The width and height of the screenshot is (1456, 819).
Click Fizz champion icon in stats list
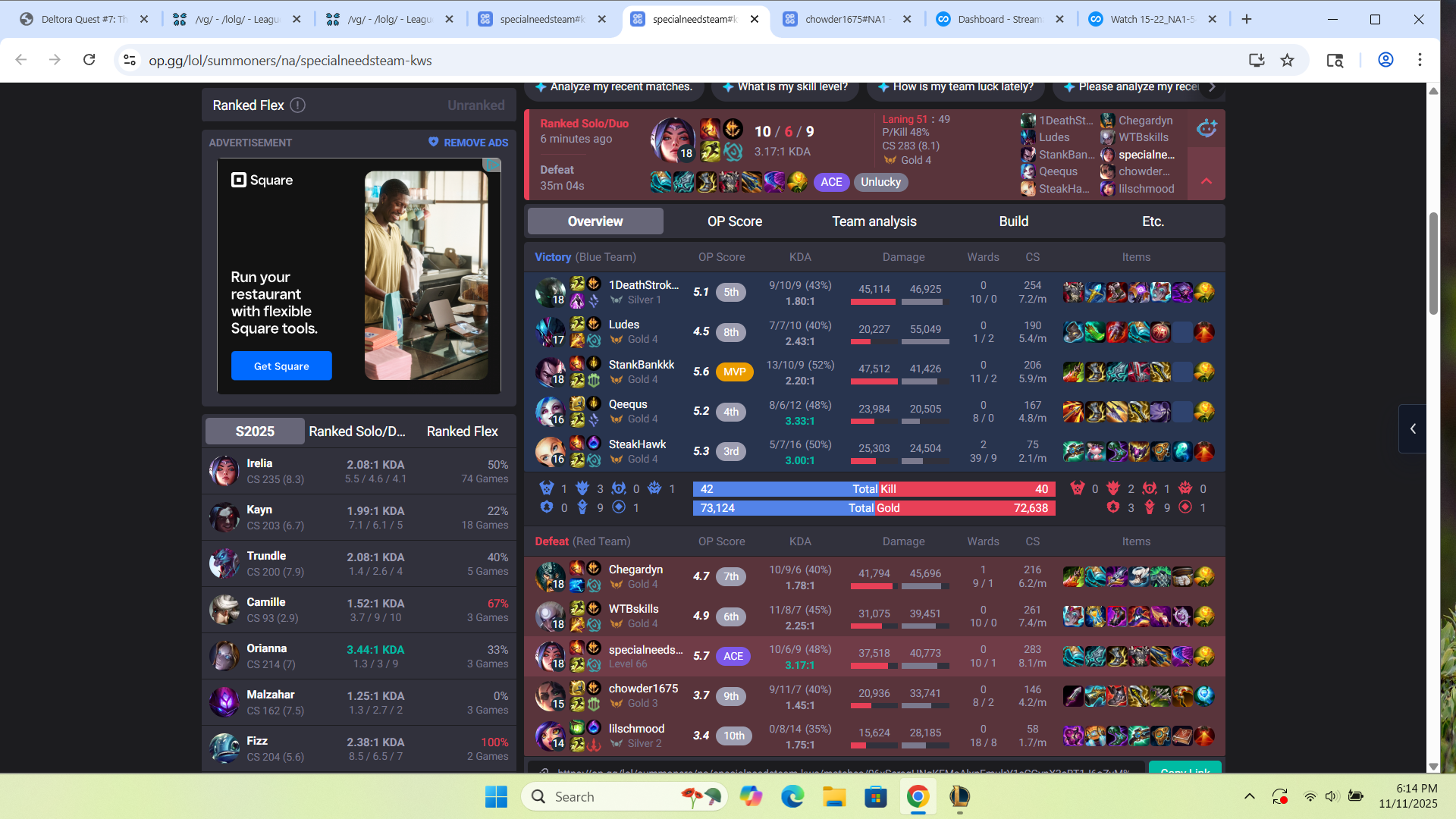pyautogui.click(x=224, y=748)
